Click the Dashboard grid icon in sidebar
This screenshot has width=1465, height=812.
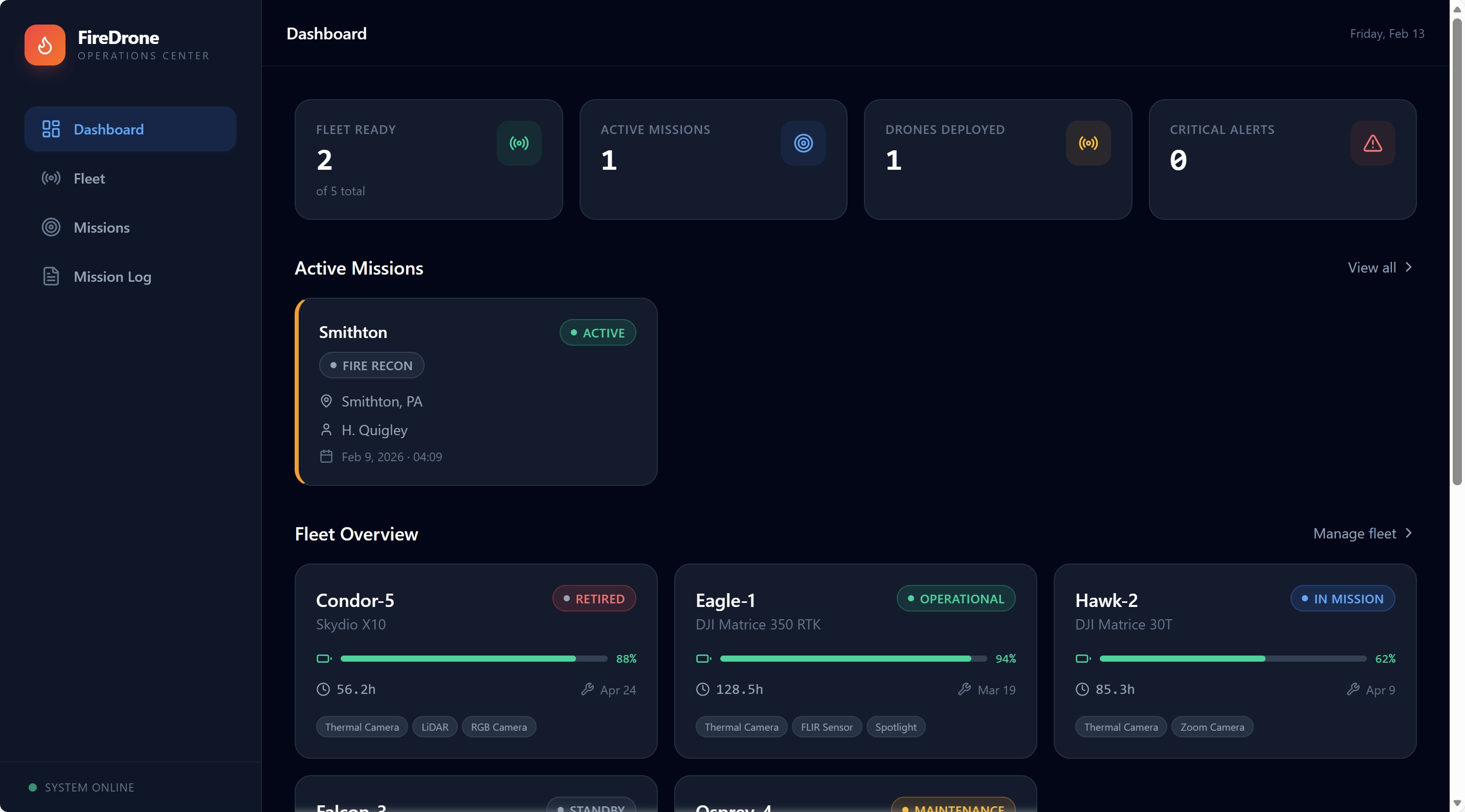click(51, 129)
